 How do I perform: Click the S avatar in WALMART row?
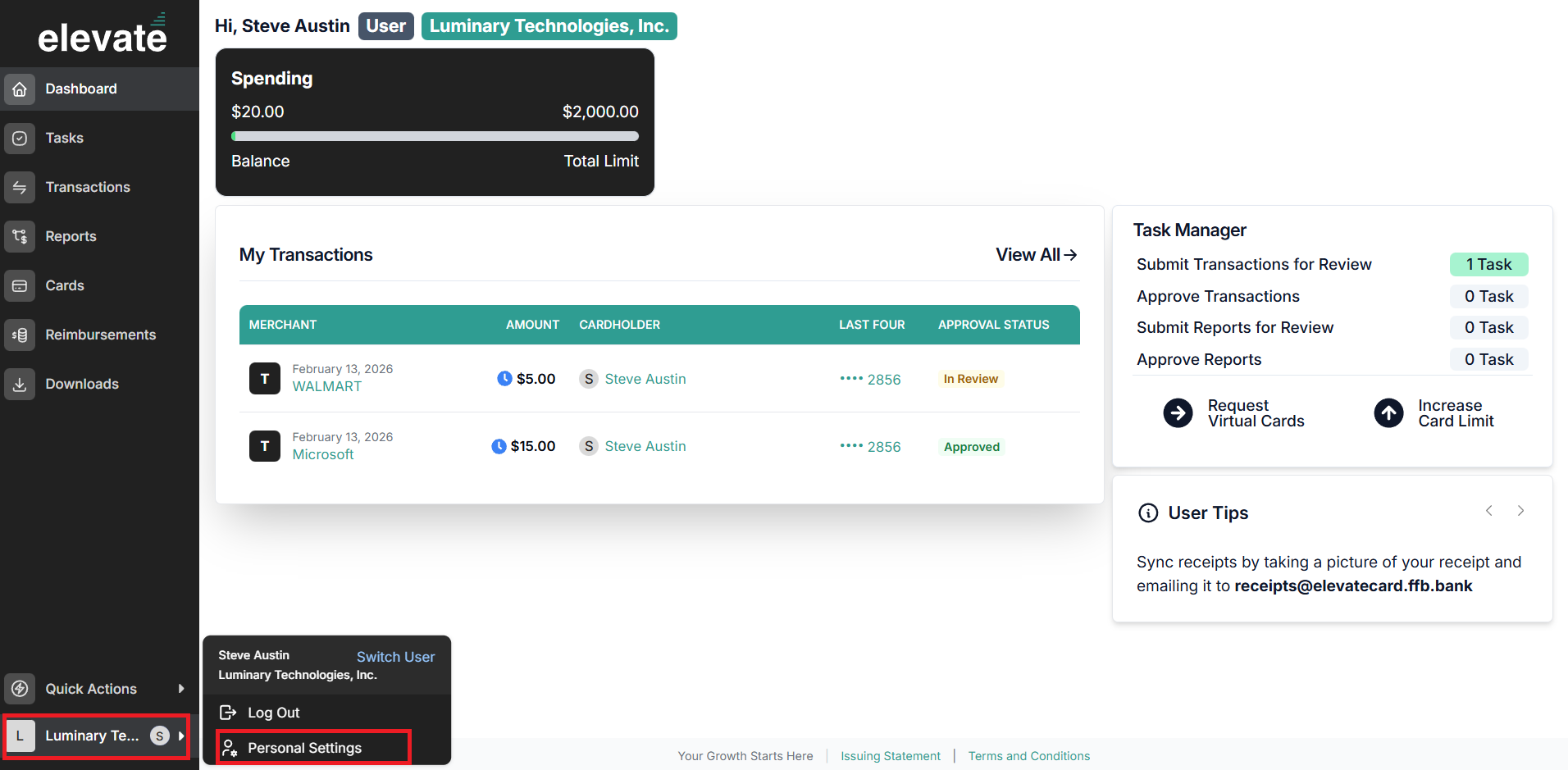click(x=588, y=379)
